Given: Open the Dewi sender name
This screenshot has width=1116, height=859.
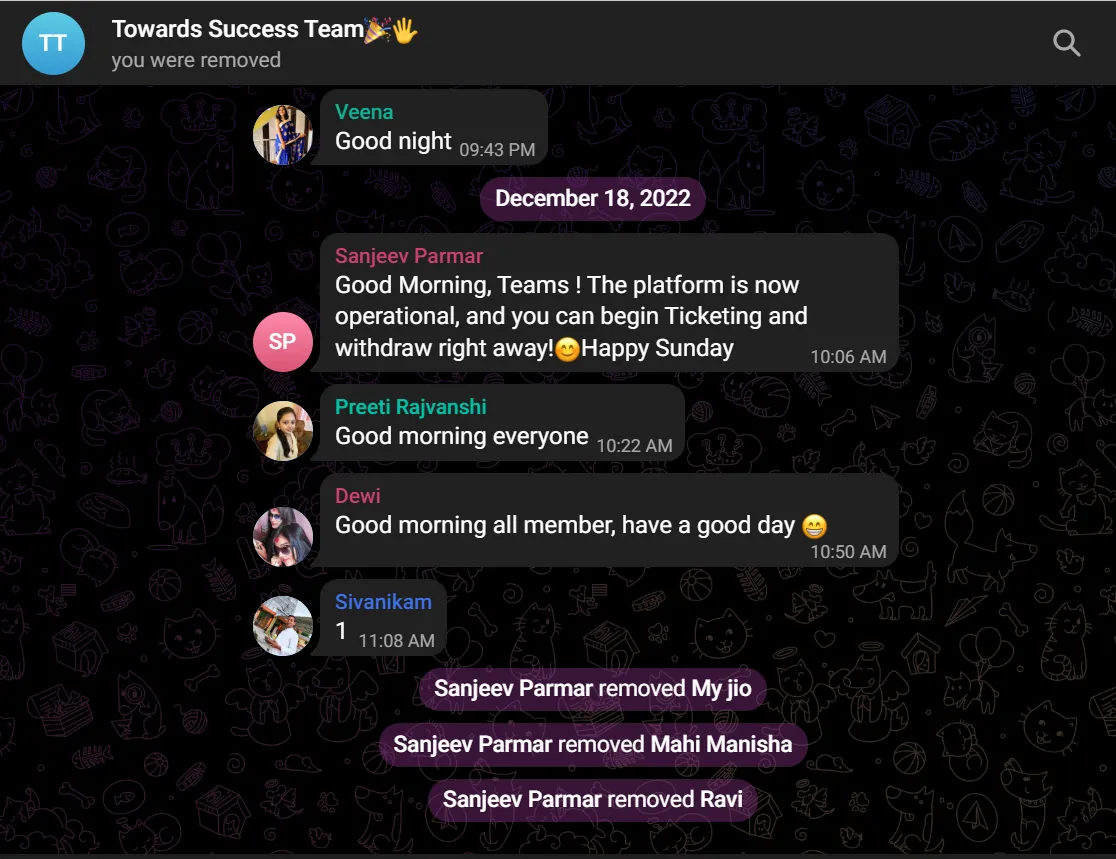Looking at the screenshot, I should 357,495.
